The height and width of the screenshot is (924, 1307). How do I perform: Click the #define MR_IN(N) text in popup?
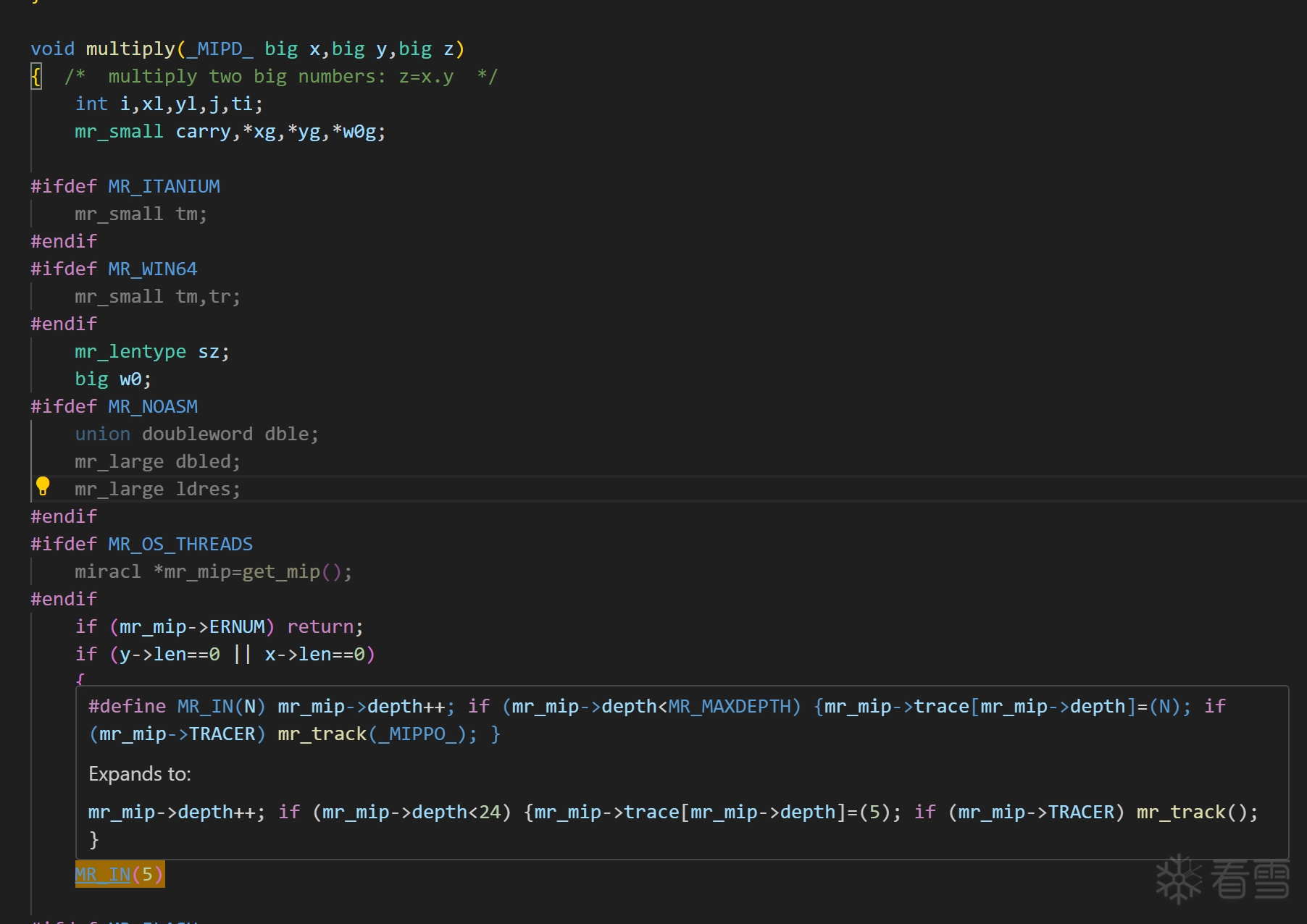(177, 706)
